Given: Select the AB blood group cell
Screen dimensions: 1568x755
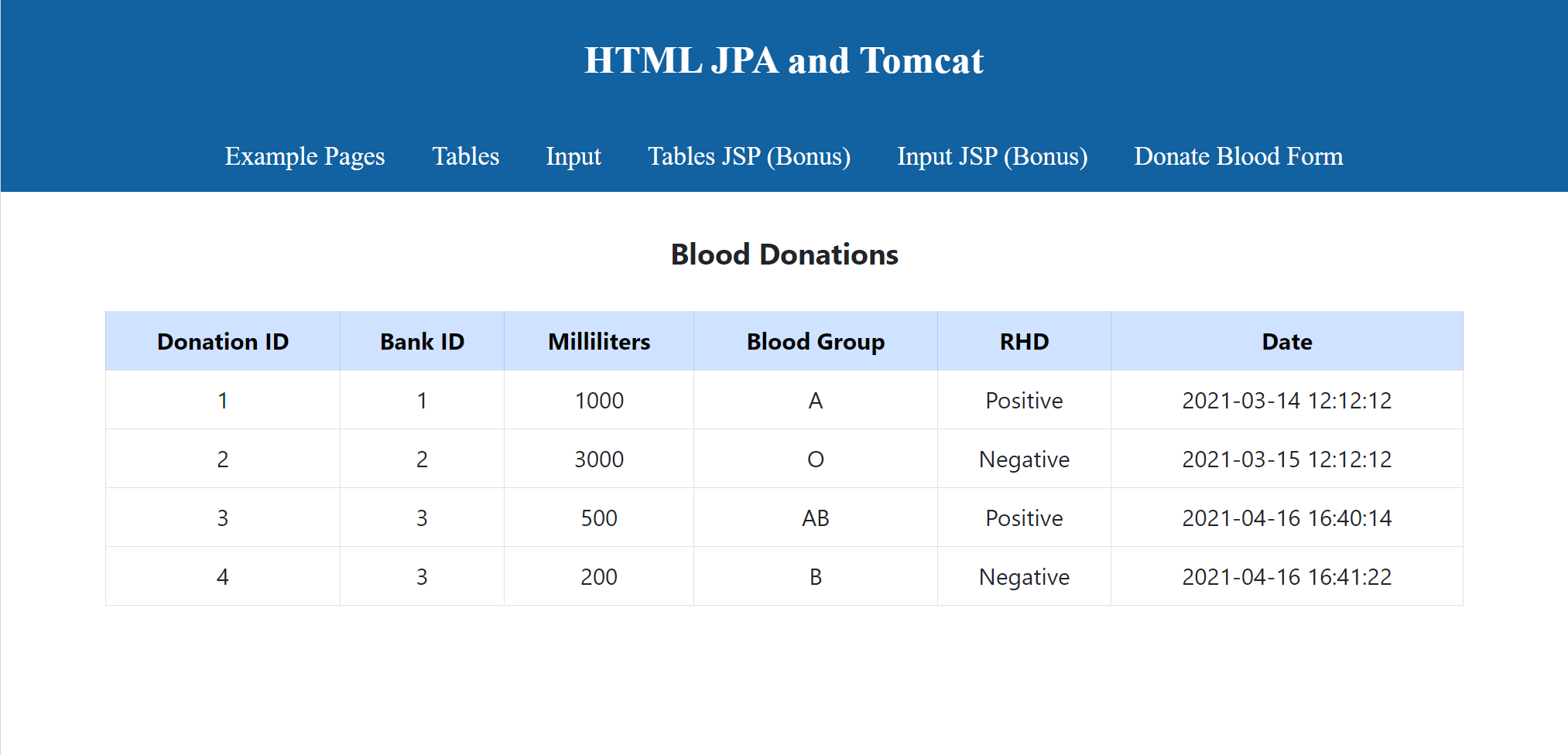Looking at the screenshot, I should point(816,518).
